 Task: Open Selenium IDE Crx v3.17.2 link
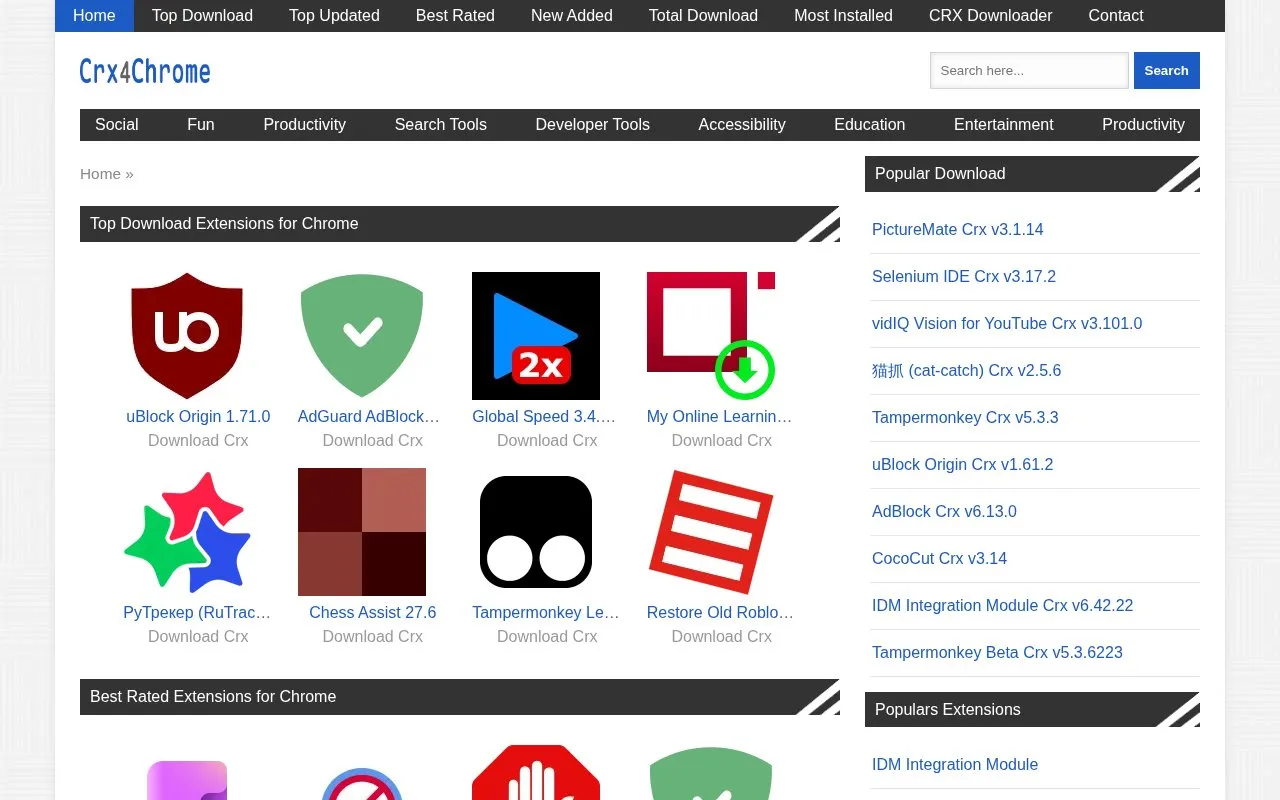pyautogui.click(x=964, y=277)
